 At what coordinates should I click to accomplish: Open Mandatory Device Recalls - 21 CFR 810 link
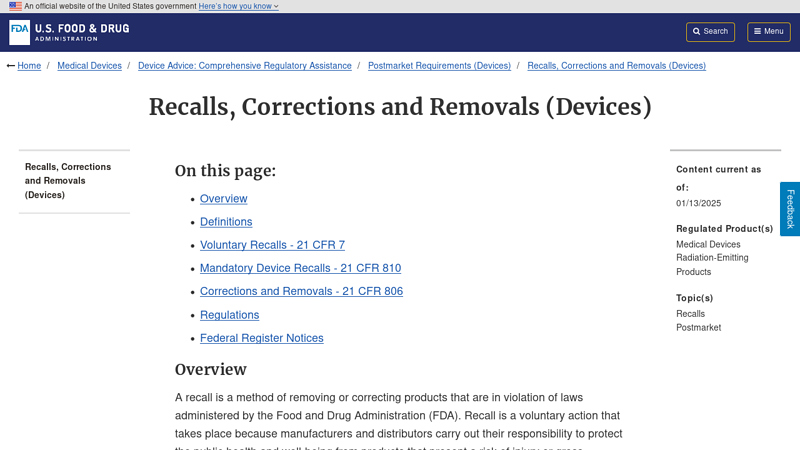pos(301,268)
